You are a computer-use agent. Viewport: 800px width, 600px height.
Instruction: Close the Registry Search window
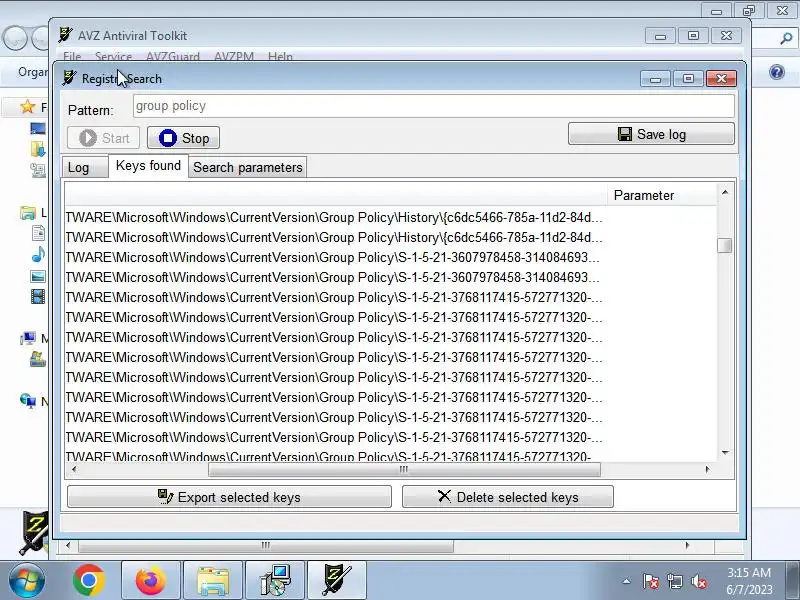[x=721, y=78]
